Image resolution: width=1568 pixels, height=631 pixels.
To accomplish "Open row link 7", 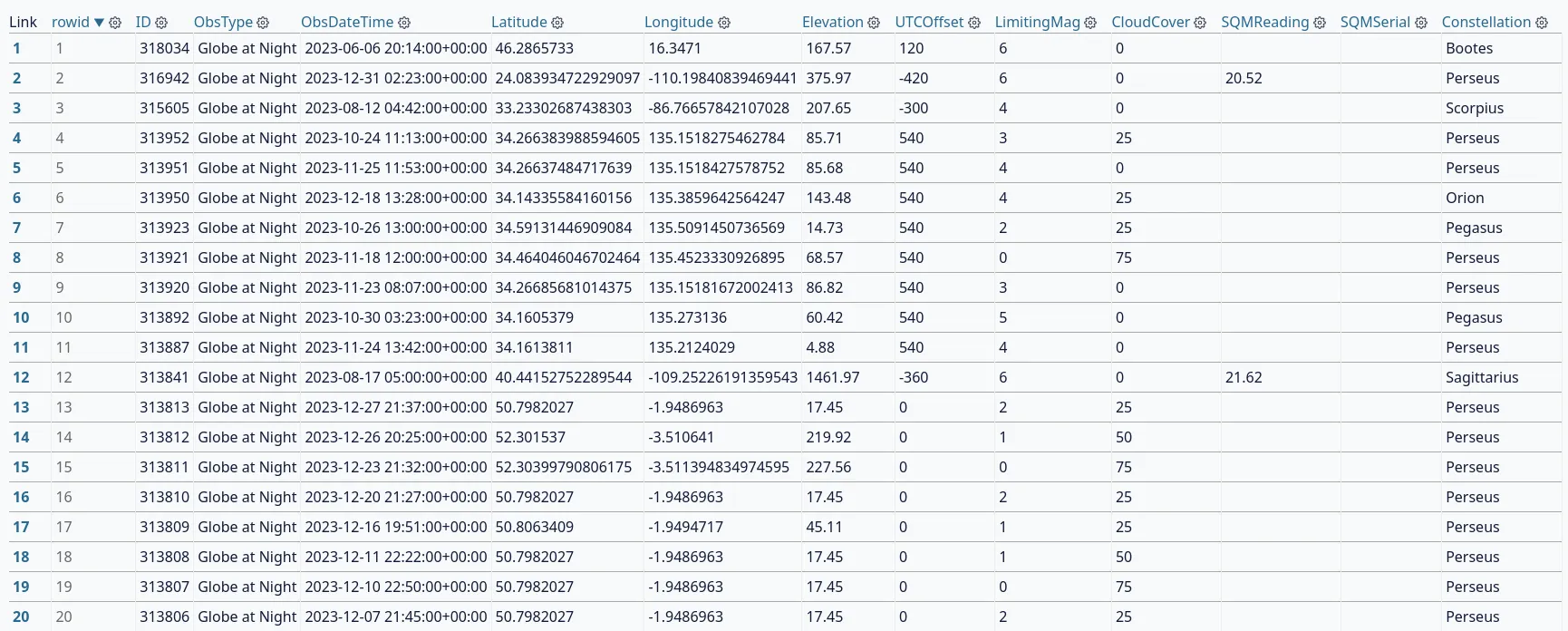I will tap(16, 228).
